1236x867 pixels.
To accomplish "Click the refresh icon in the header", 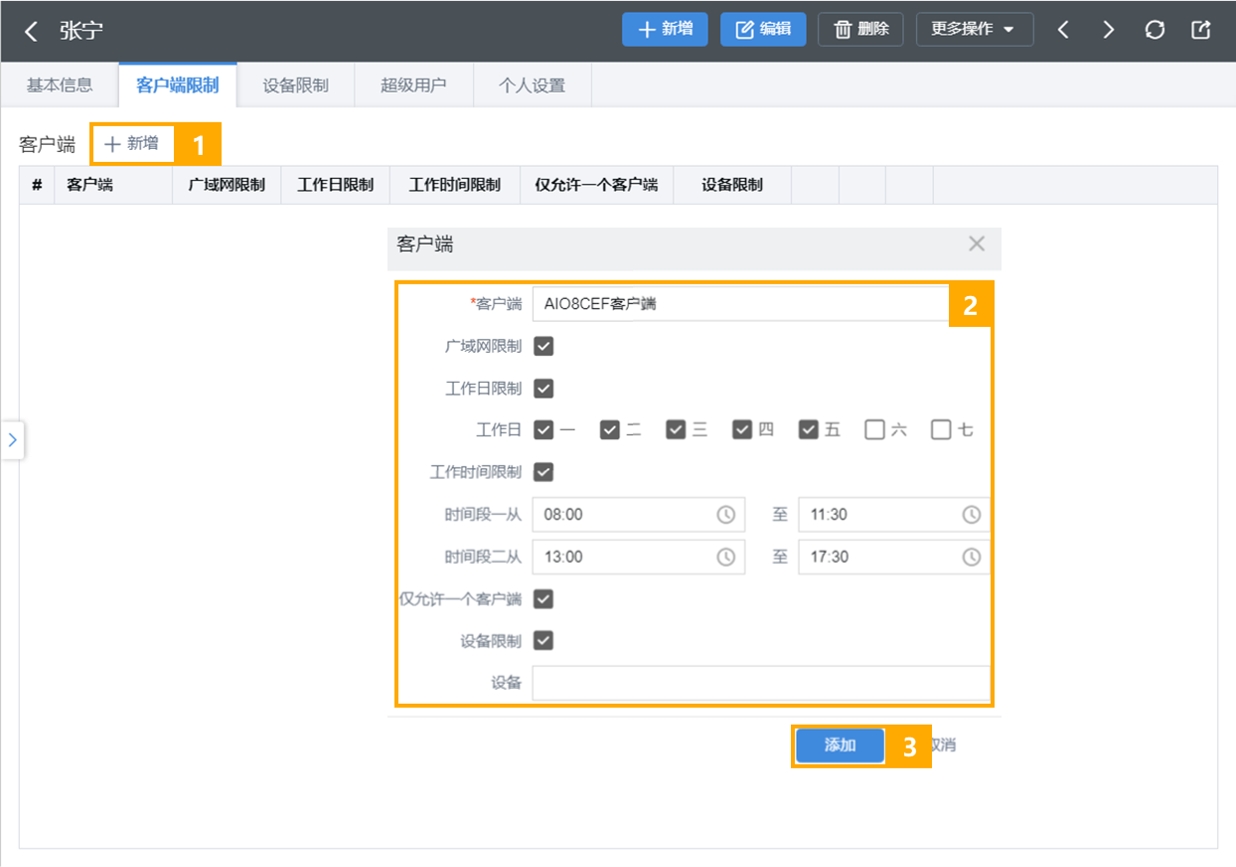I will click(x=1155, y=30).
